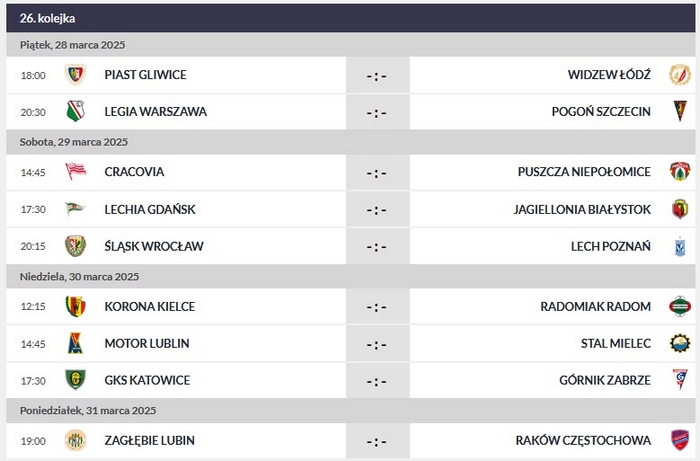The image size is (700, 461).
Task: Click the Legia Warszawa club crest
Action: coord(75,111)
